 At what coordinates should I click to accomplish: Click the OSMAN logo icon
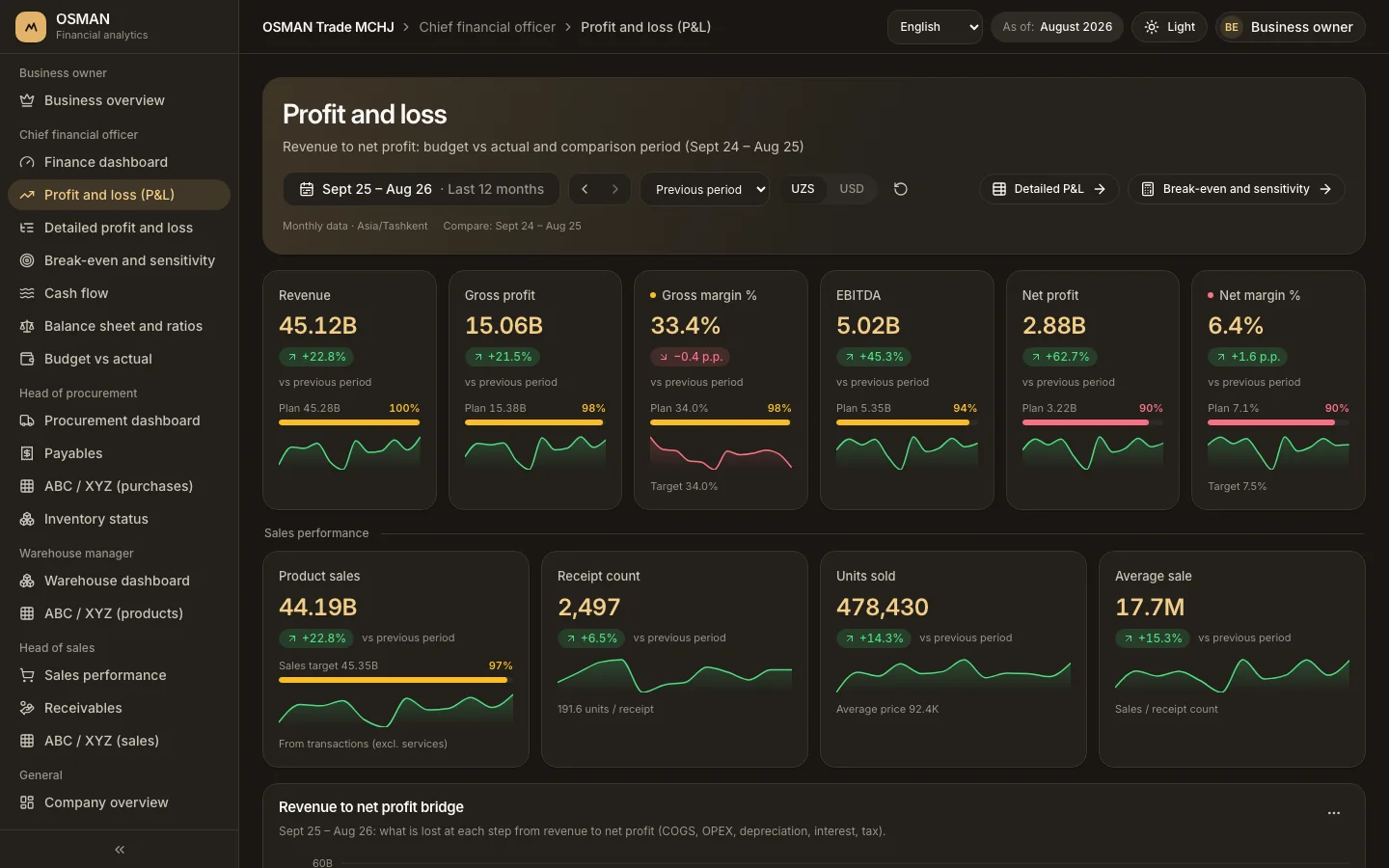click(31, 27)
